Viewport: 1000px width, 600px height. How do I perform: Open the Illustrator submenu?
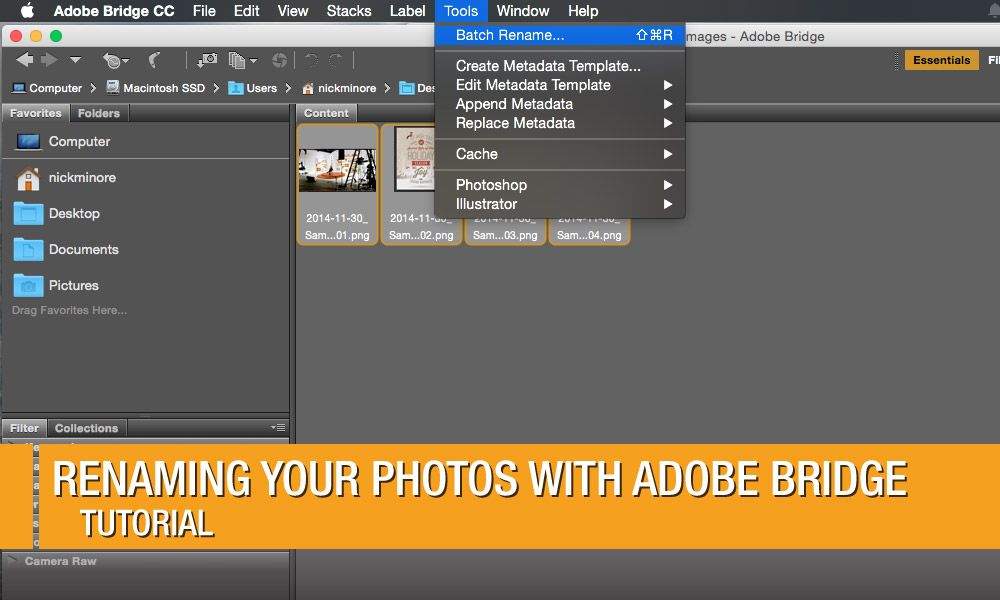tap(560, 204)
